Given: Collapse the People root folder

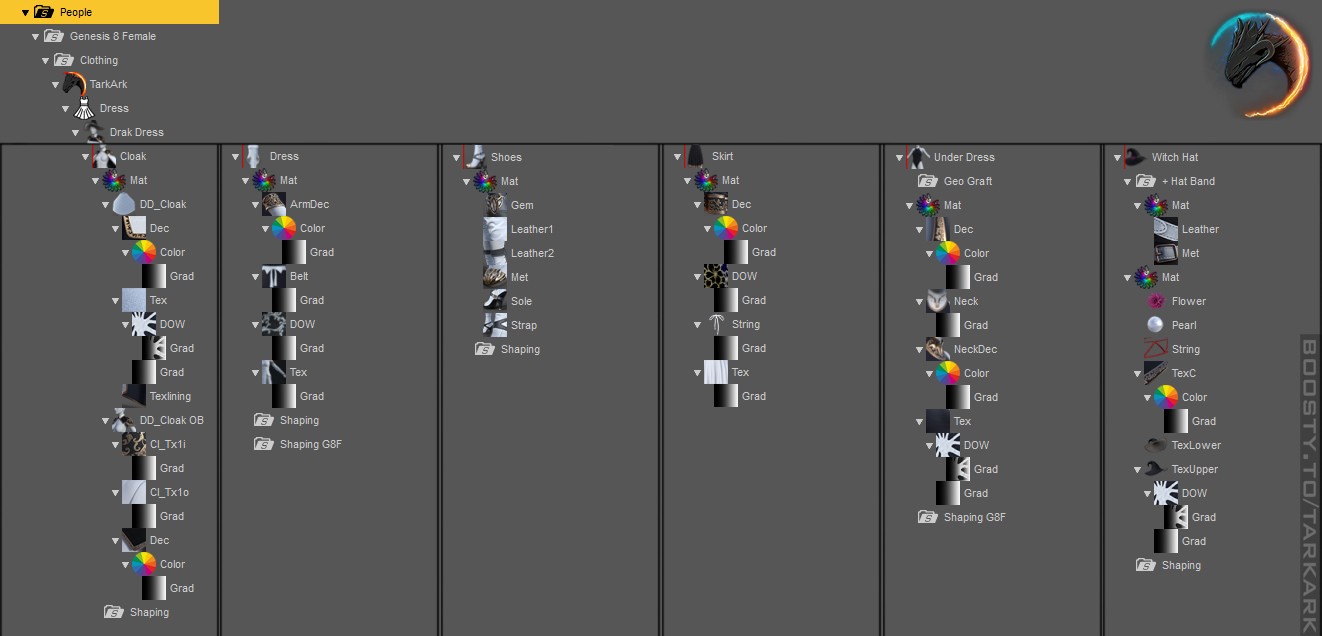Looking at the screenshot, I should (x=26, y=12).
